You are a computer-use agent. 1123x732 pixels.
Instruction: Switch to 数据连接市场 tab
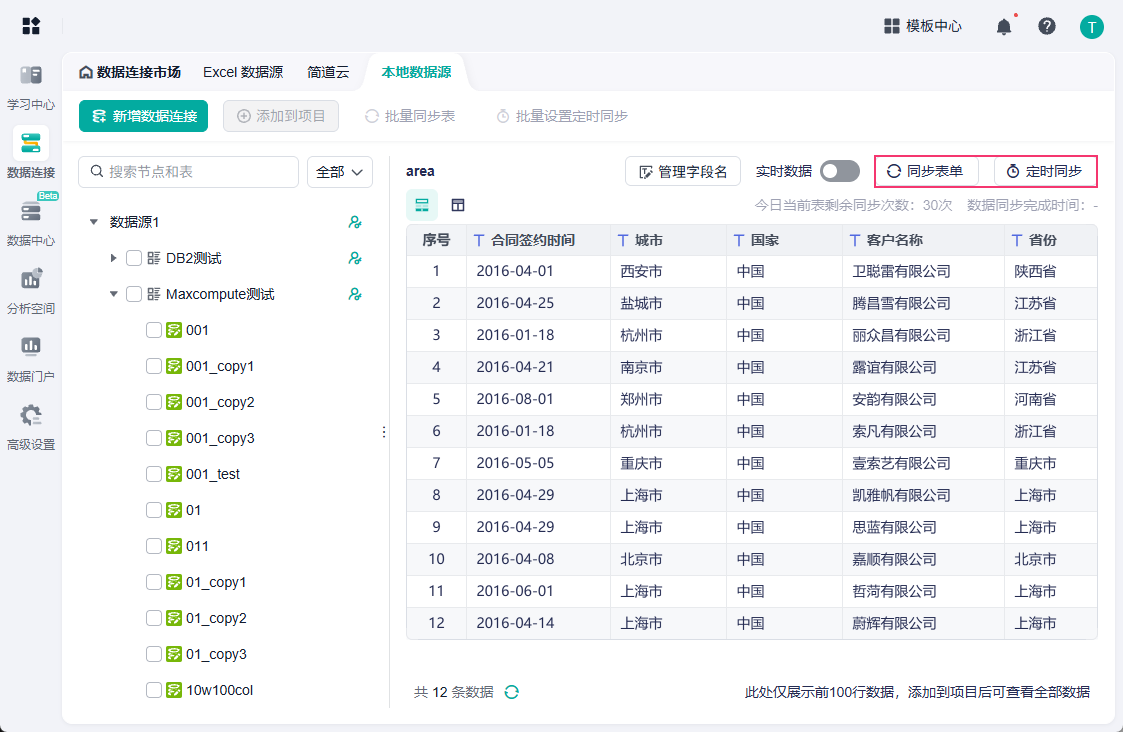(x=130, y=72)
